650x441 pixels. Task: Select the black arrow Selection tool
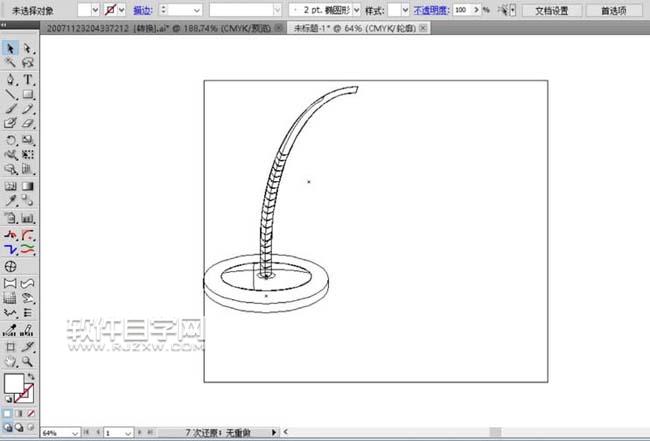[11, 47]
